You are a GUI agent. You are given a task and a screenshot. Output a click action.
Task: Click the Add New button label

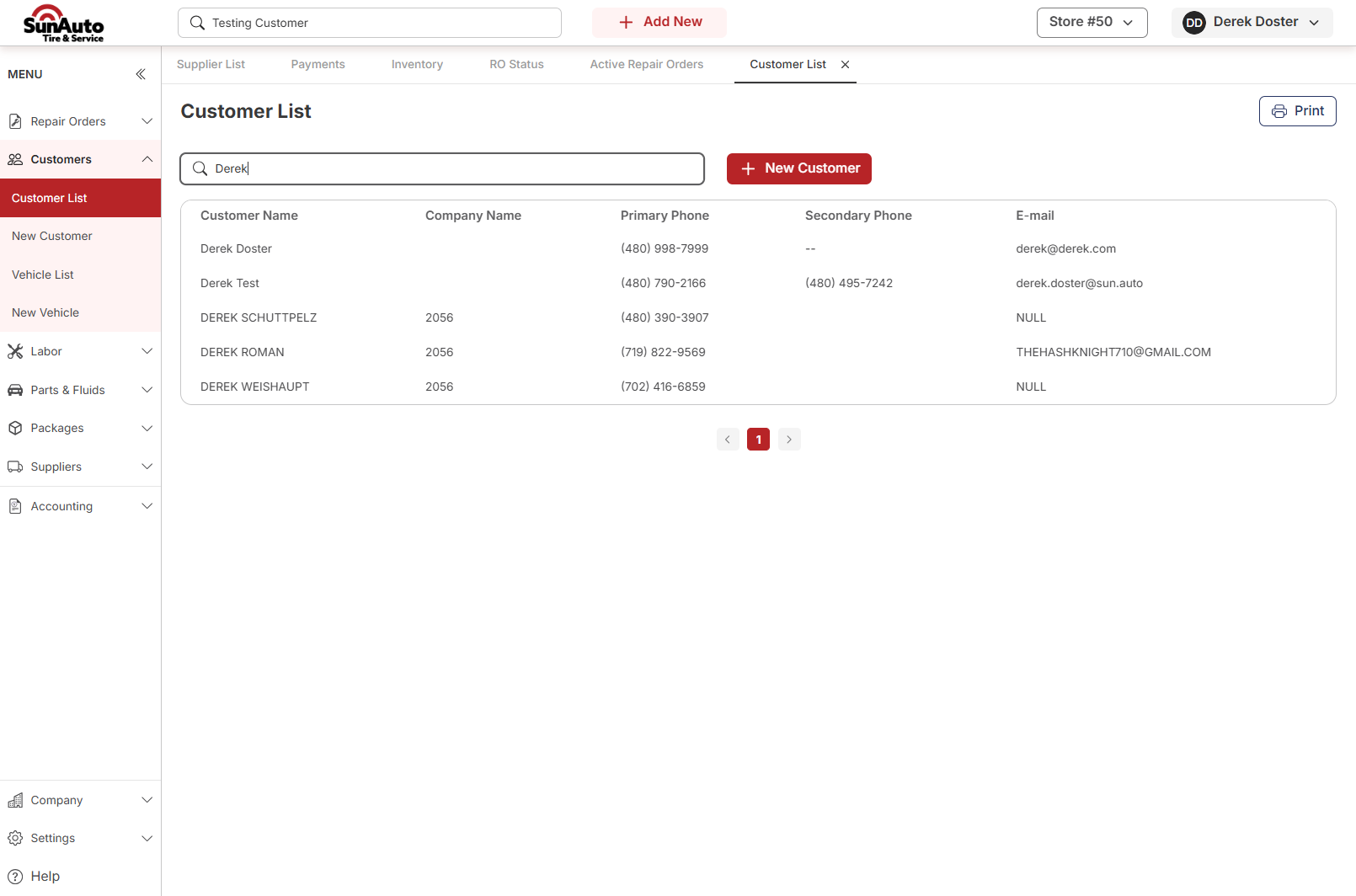(x=672, y=22)
